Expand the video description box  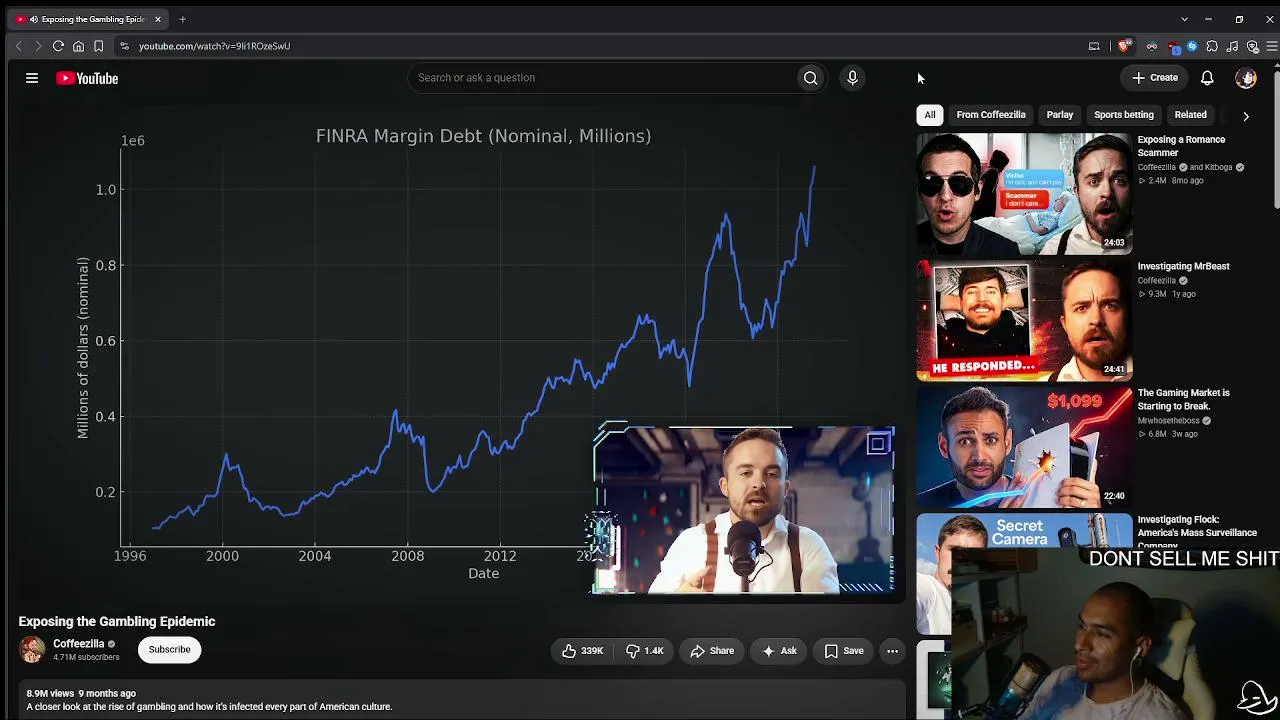(x=460, y=700)
